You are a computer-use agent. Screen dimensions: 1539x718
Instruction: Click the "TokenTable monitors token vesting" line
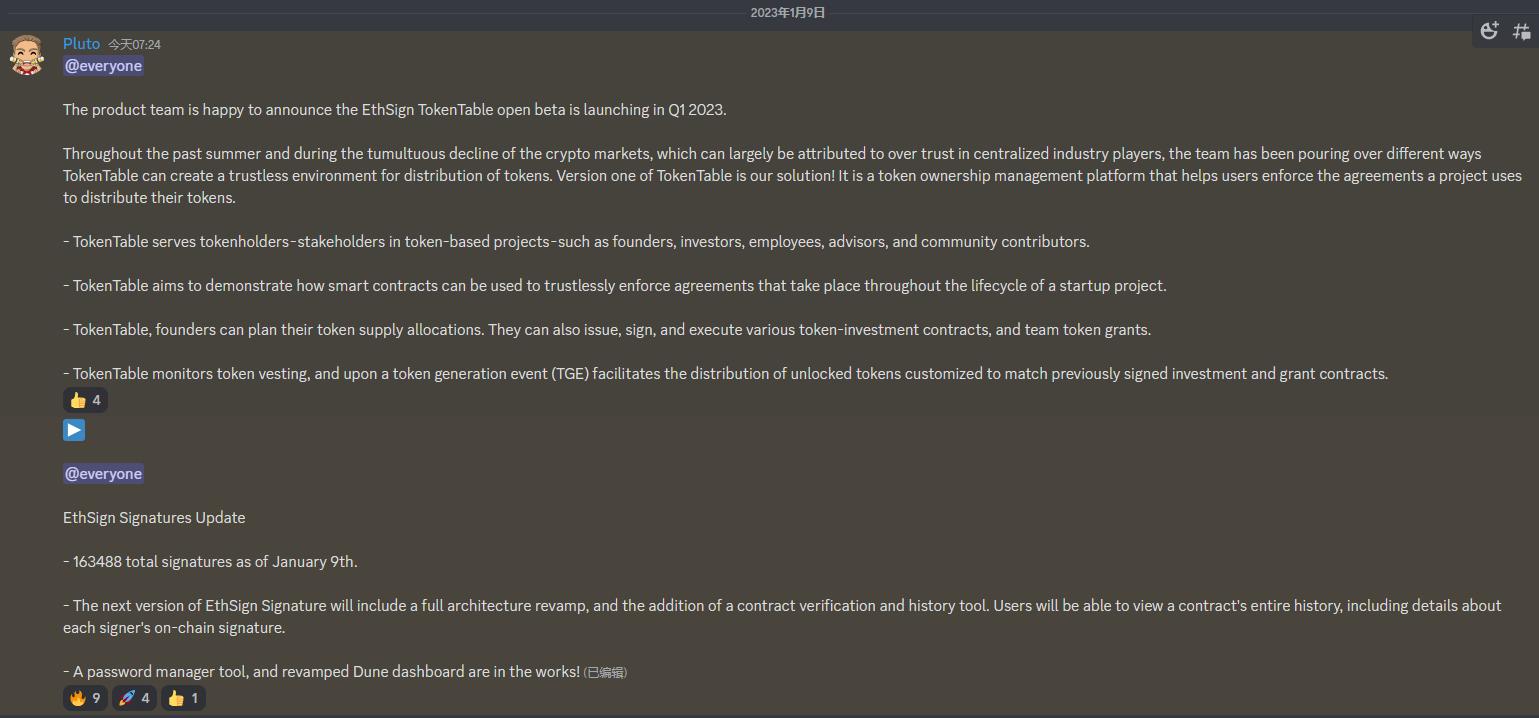click(725, 374)
